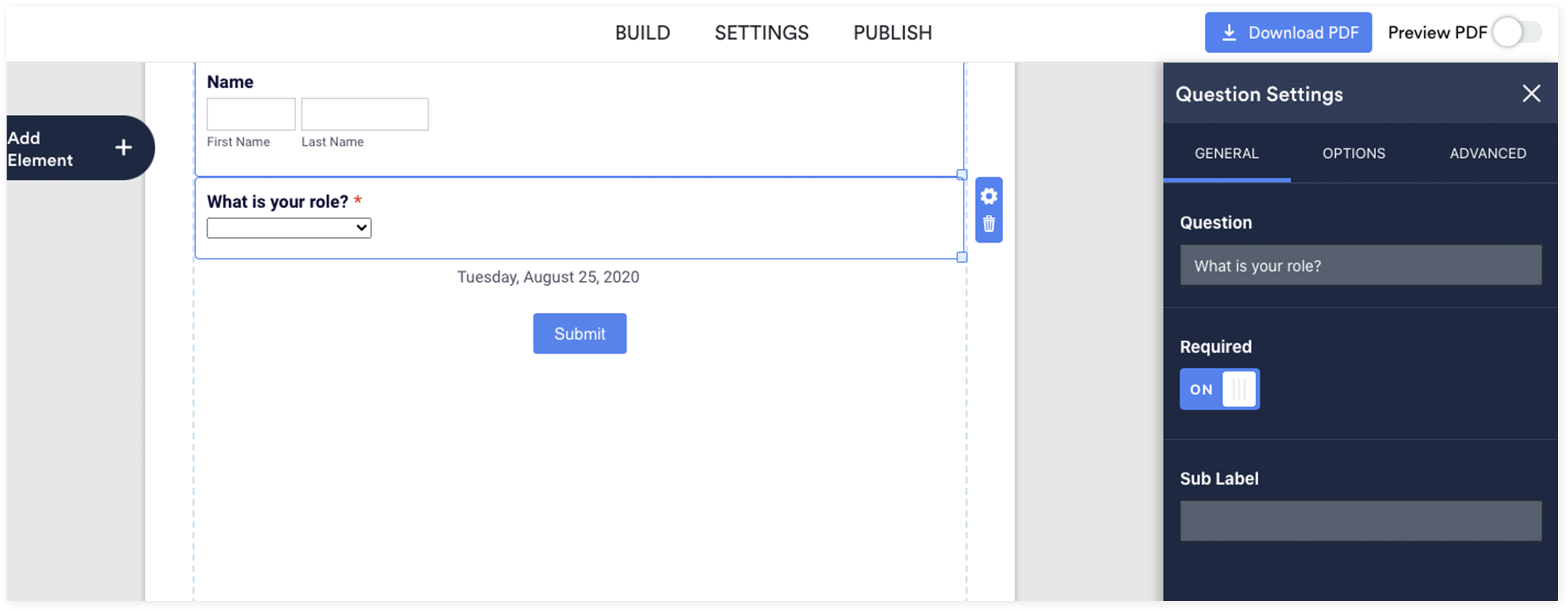Click the Last Name input box

coord(365,114)
